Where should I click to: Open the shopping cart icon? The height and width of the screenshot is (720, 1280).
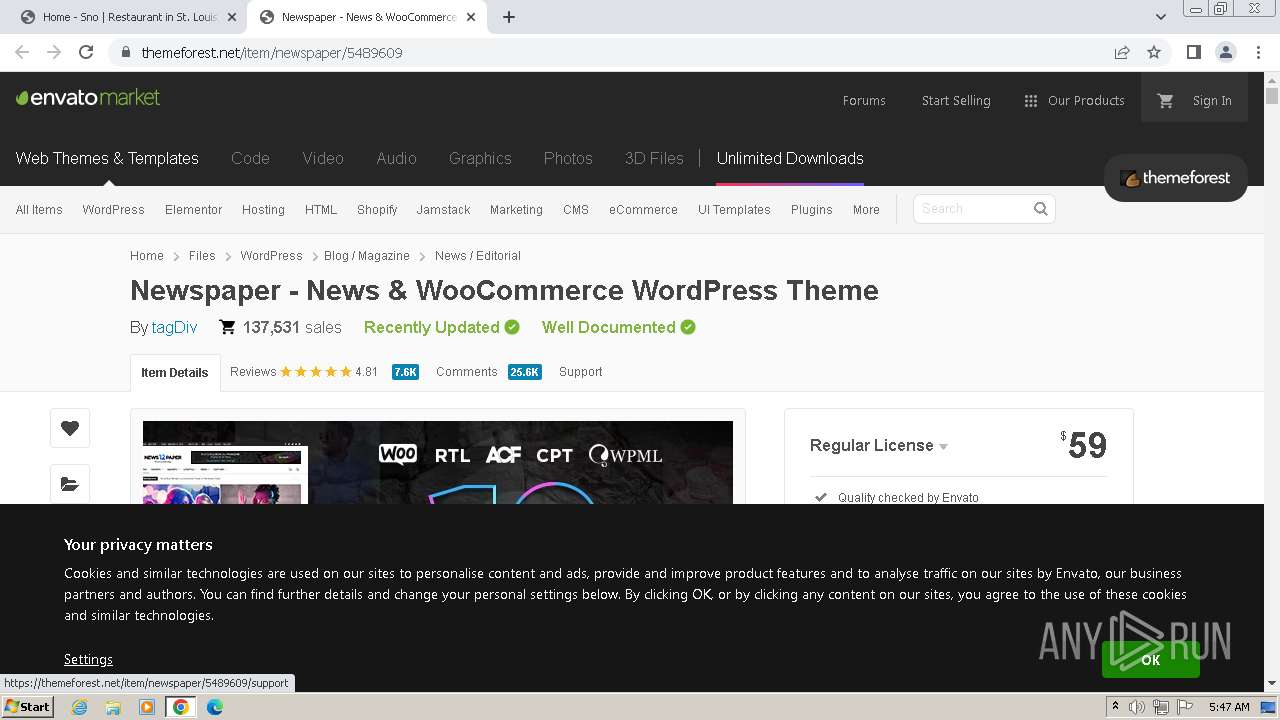tap(1165, 101)
